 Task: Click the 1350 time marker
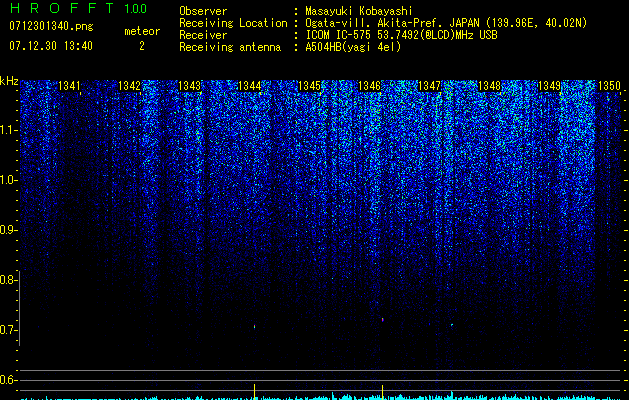coord(609,86)
